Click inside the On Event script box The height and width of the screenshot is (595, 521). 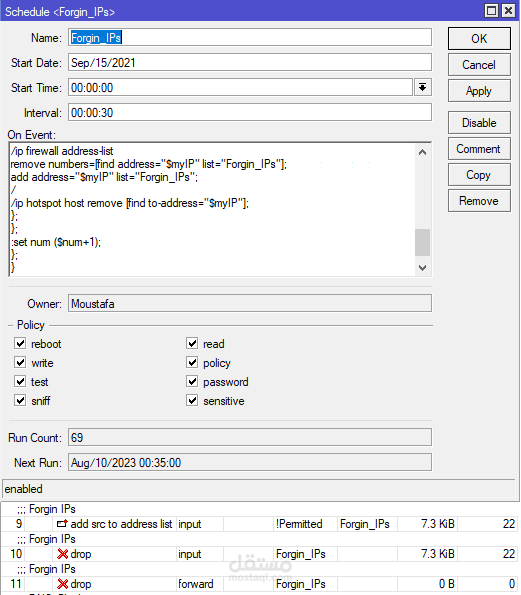[x=212, y=209]
